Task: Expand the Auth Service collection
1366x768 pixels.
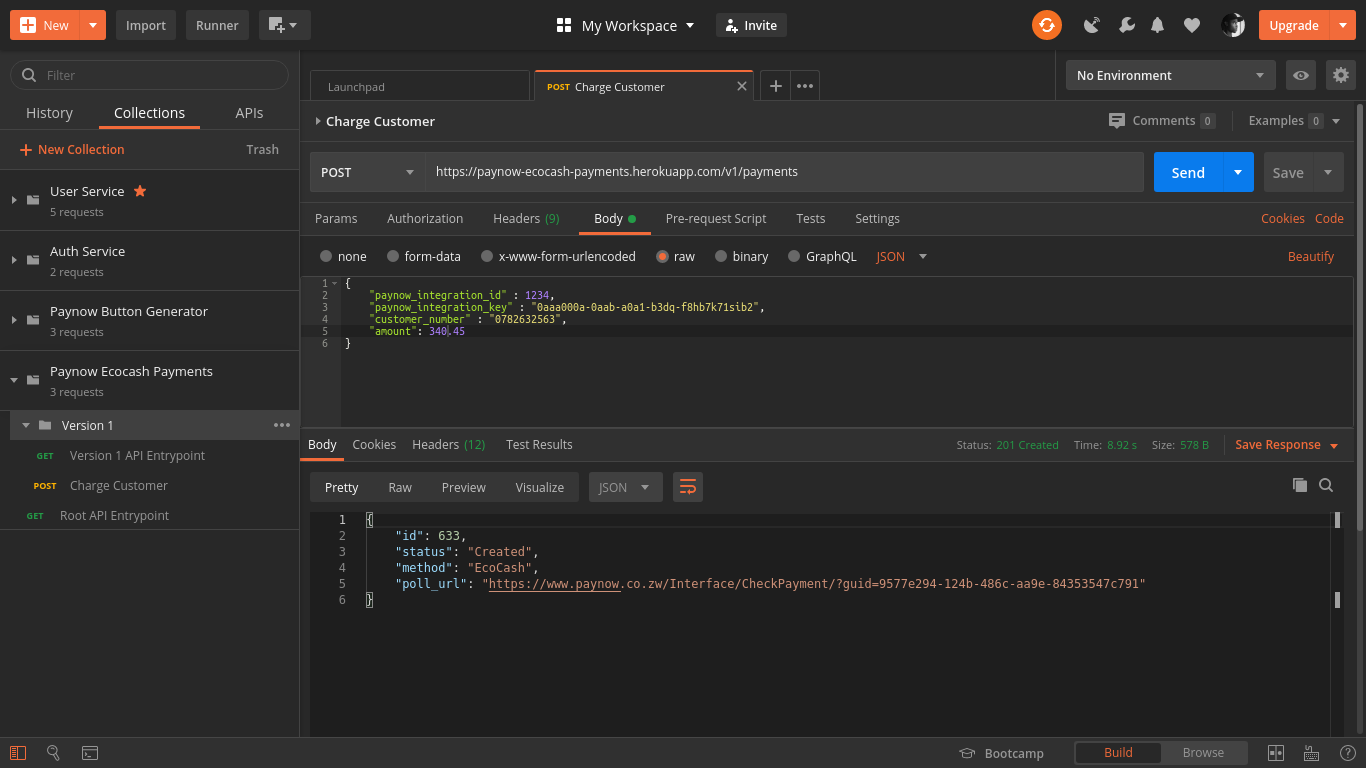Action: 14,260
